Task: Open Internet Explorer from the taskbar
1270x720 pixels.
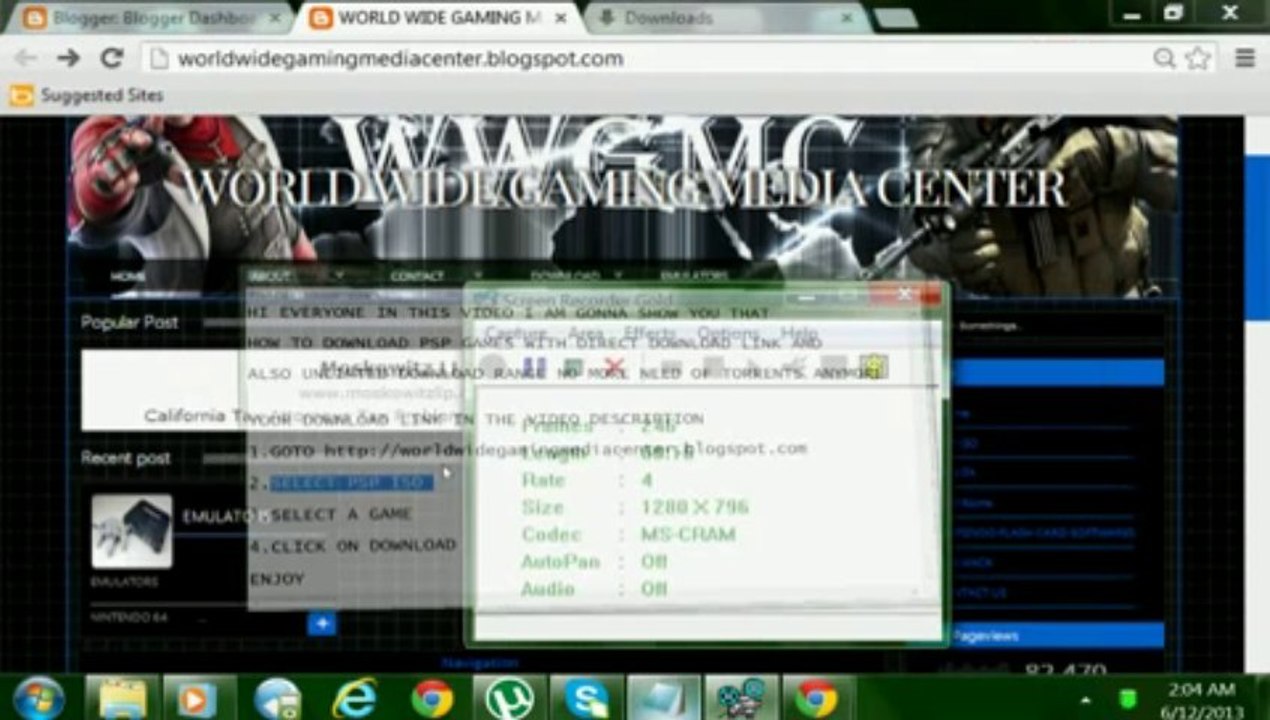Action: (x=355, y=698)
